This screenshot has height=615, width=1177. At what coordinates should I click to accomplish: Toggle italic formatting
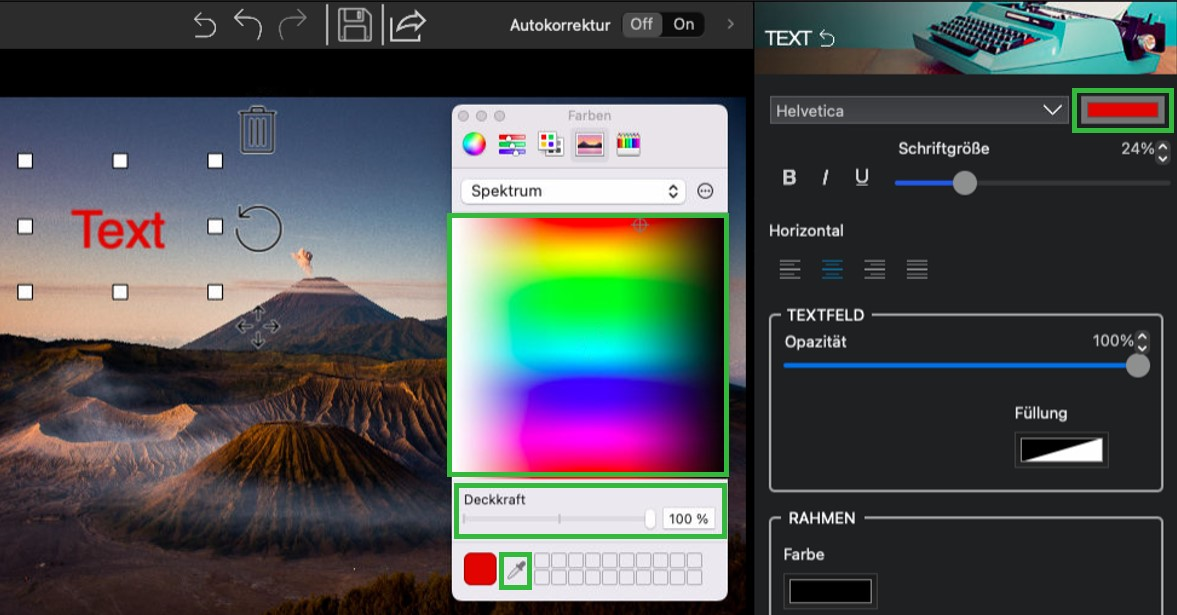coord(825,177)
